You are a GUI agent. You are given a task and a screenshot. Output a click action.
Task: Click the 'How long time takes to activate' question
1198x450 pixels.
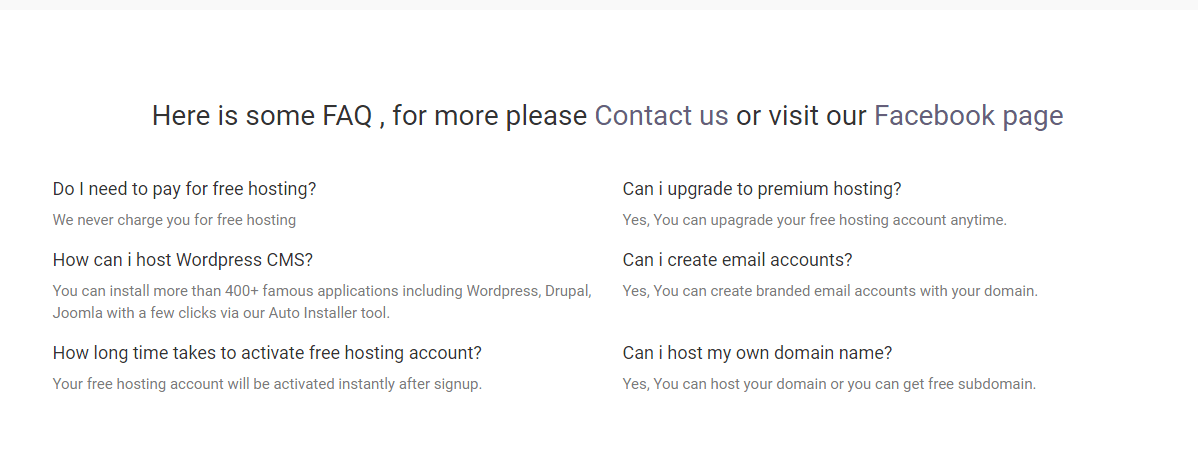[x=267, y=353]
